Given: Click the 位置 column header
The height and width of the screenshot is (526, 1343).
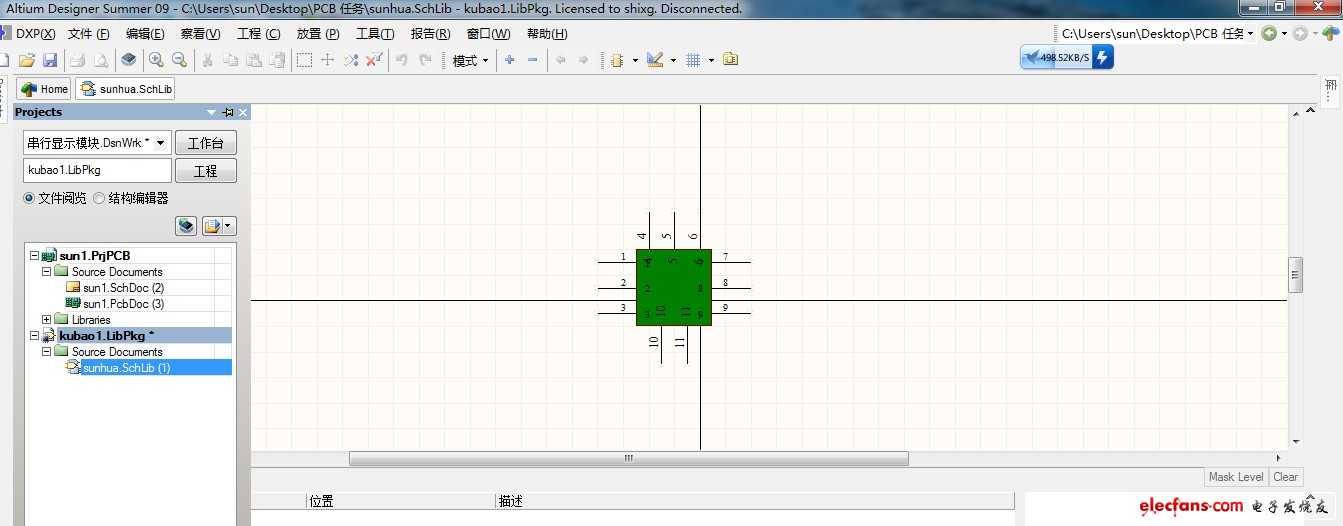Looking at the screenshot, I should (401, 501).
